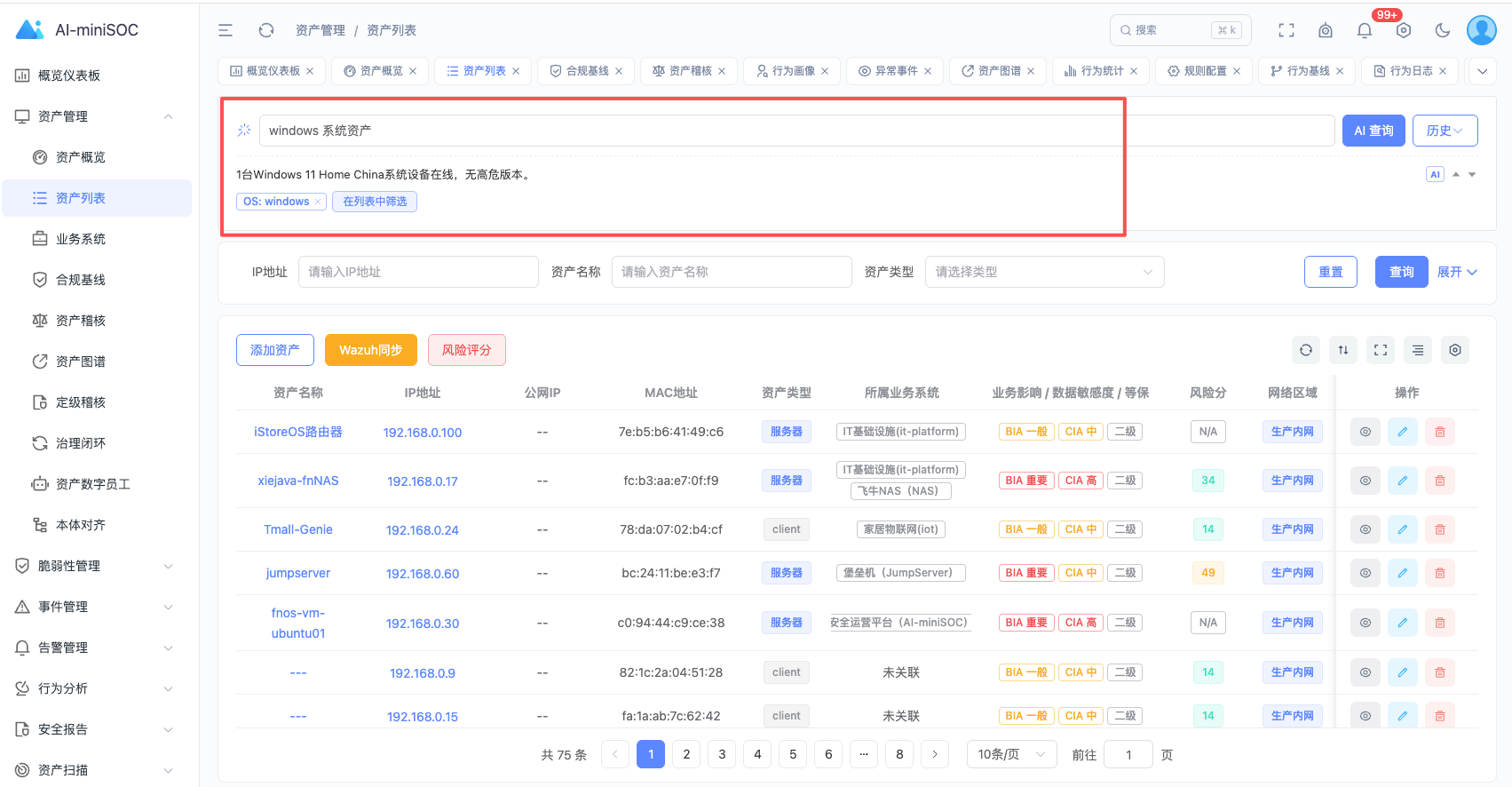Delete the xiejava-fnNAS asset
This screenshot has height=787, width=1512.
pyautogui.click(x=1440, y=481)
